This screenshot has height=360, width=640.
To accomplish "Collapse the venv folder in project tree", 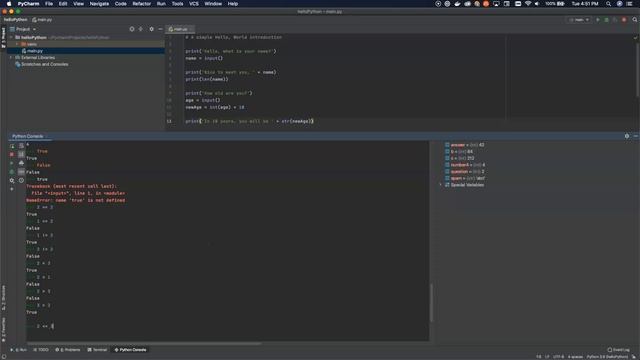I will click(x=17, y=44).
